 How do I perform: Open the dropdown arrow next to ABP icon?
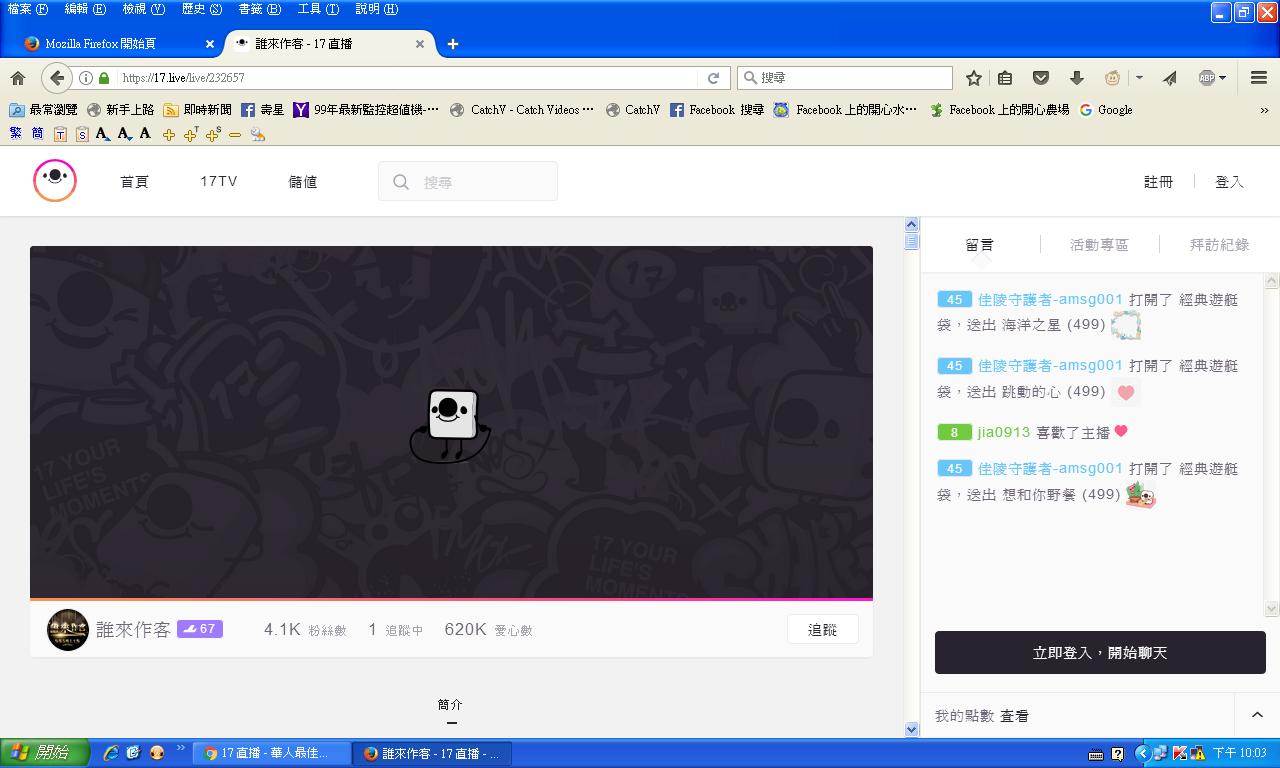coord(1222,78)
